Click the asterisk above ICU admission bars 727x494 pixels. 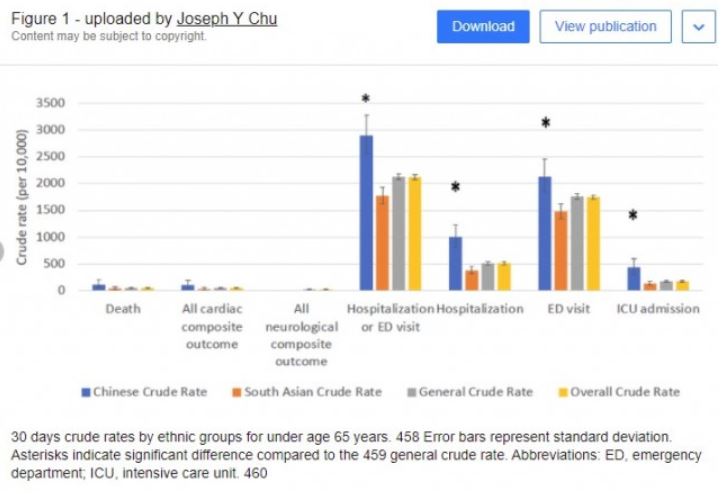coord(633,217)
